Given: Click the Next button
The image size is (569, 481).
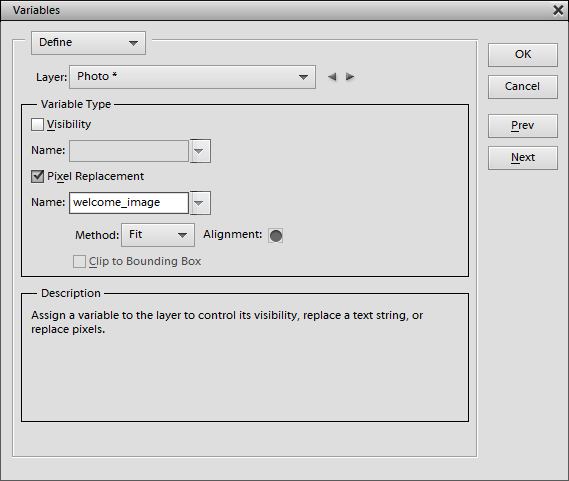Looking at the screenshot, I should [x=523, y=158].
